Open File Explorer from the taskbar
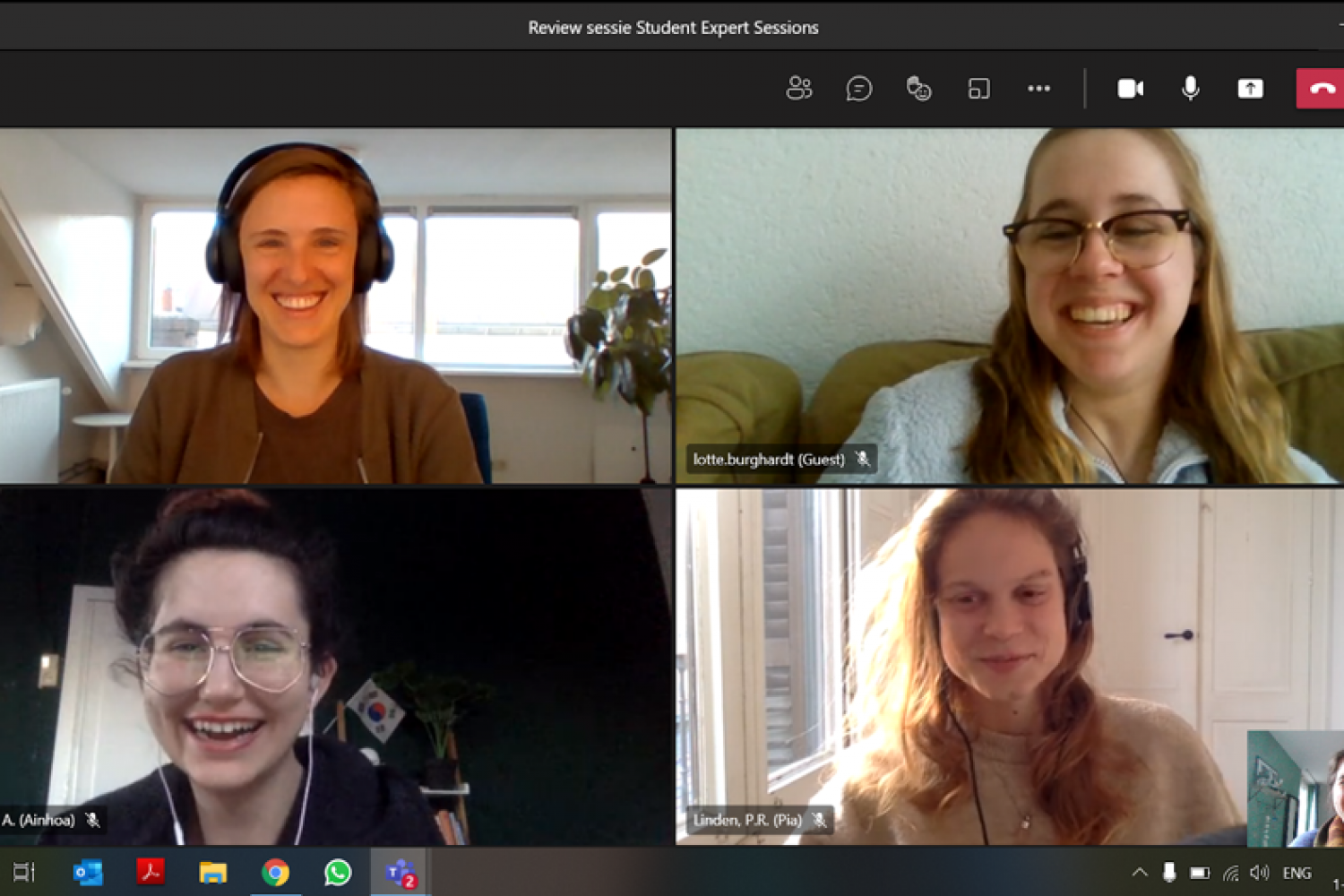1344x896 pixels. coord(212,872)
